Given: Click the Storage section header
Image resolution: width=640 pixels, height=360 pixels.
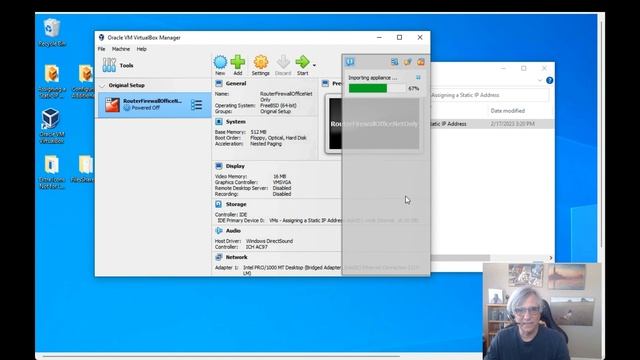Looking at the screenshot, I should tap(236, 204).
